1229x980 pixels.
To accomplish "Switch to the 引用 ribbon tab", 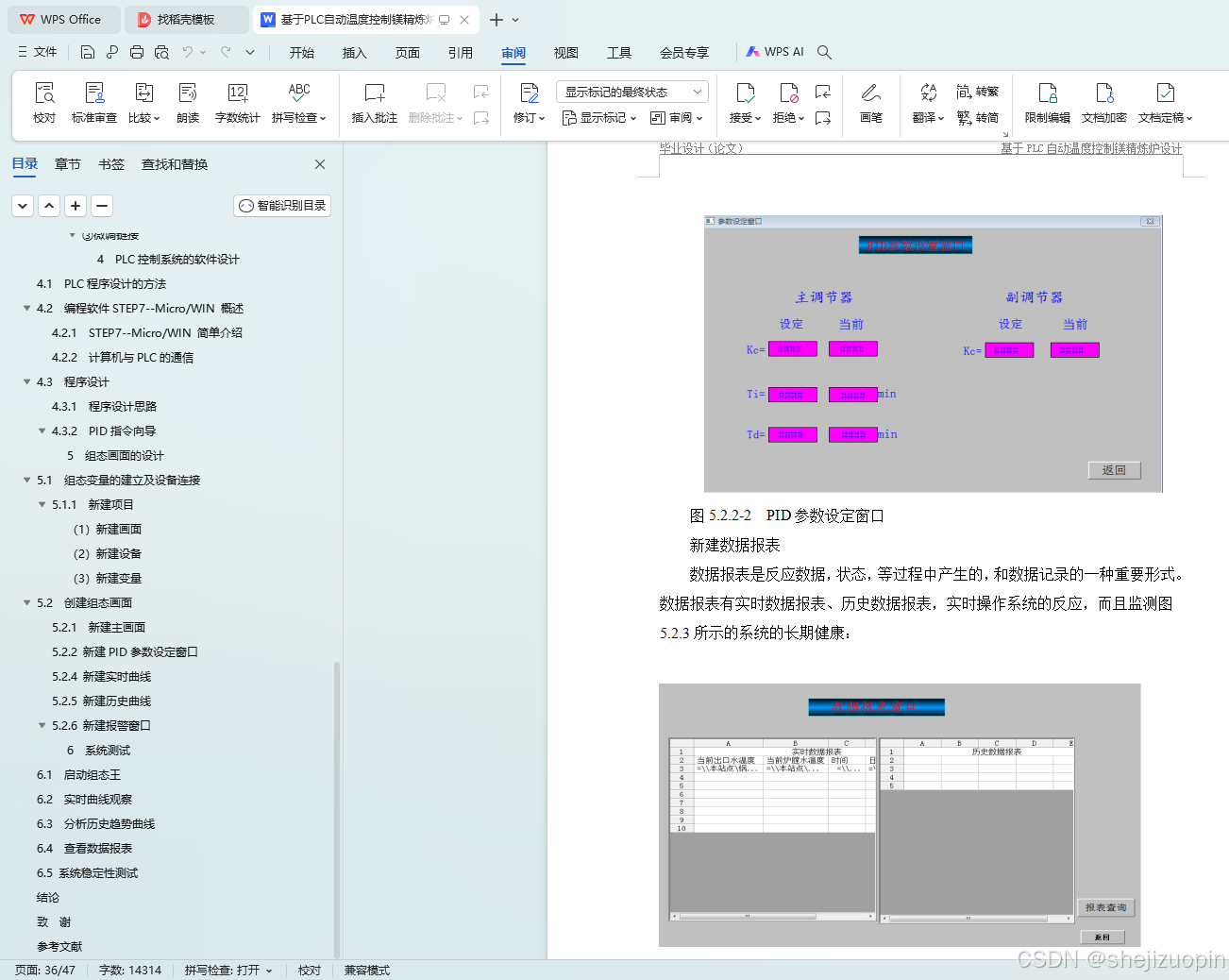I will [461, 53].
